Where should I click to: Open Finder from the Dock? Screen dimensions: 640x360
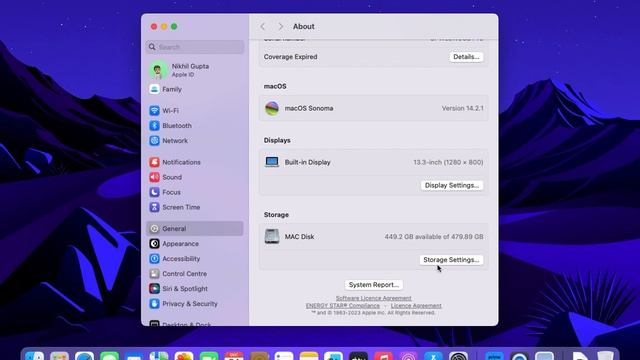click(x=35, y=356)
